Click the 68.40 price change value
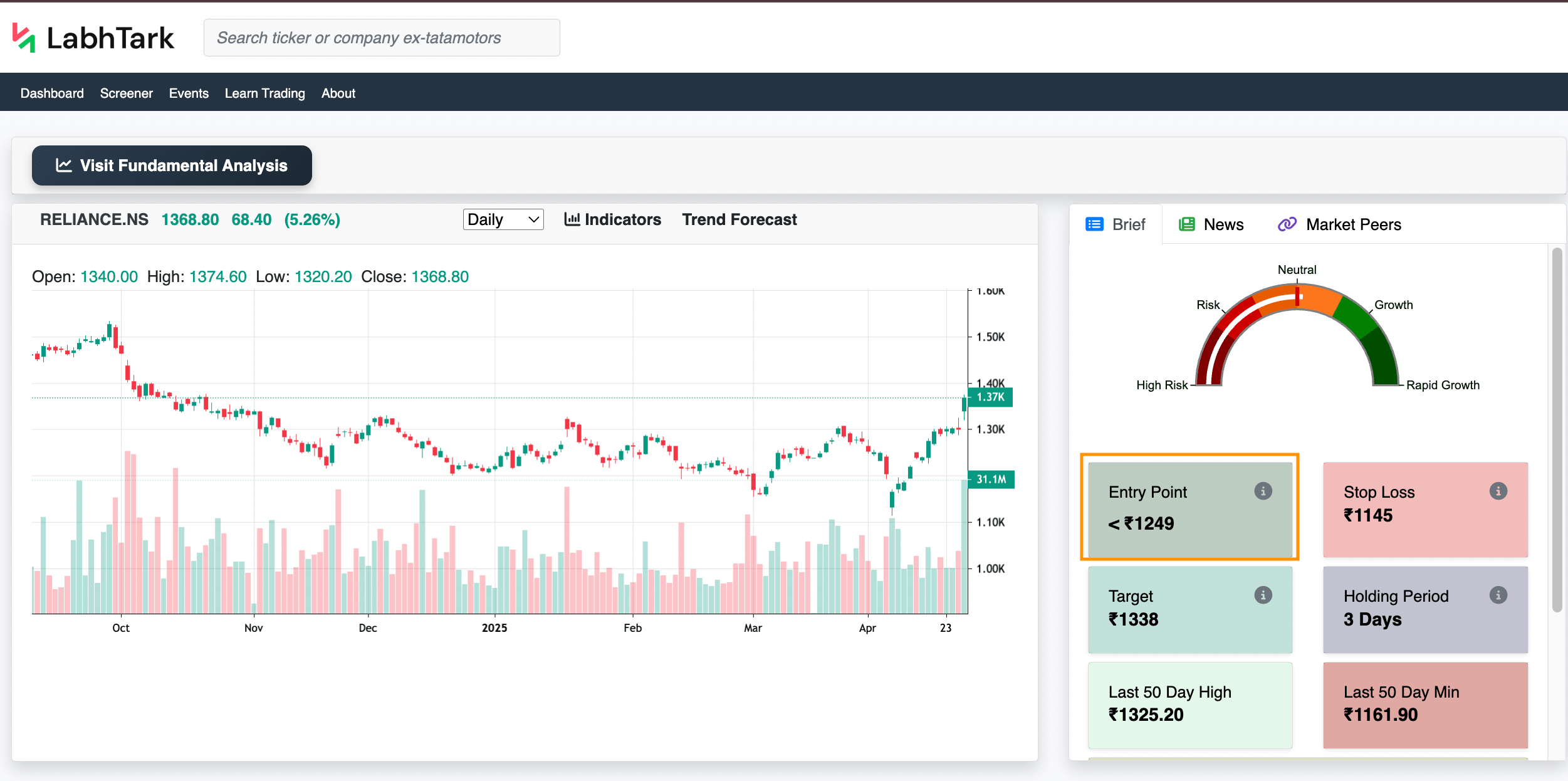Viewport: 1568px width, 781px height. tap(251, 219)
